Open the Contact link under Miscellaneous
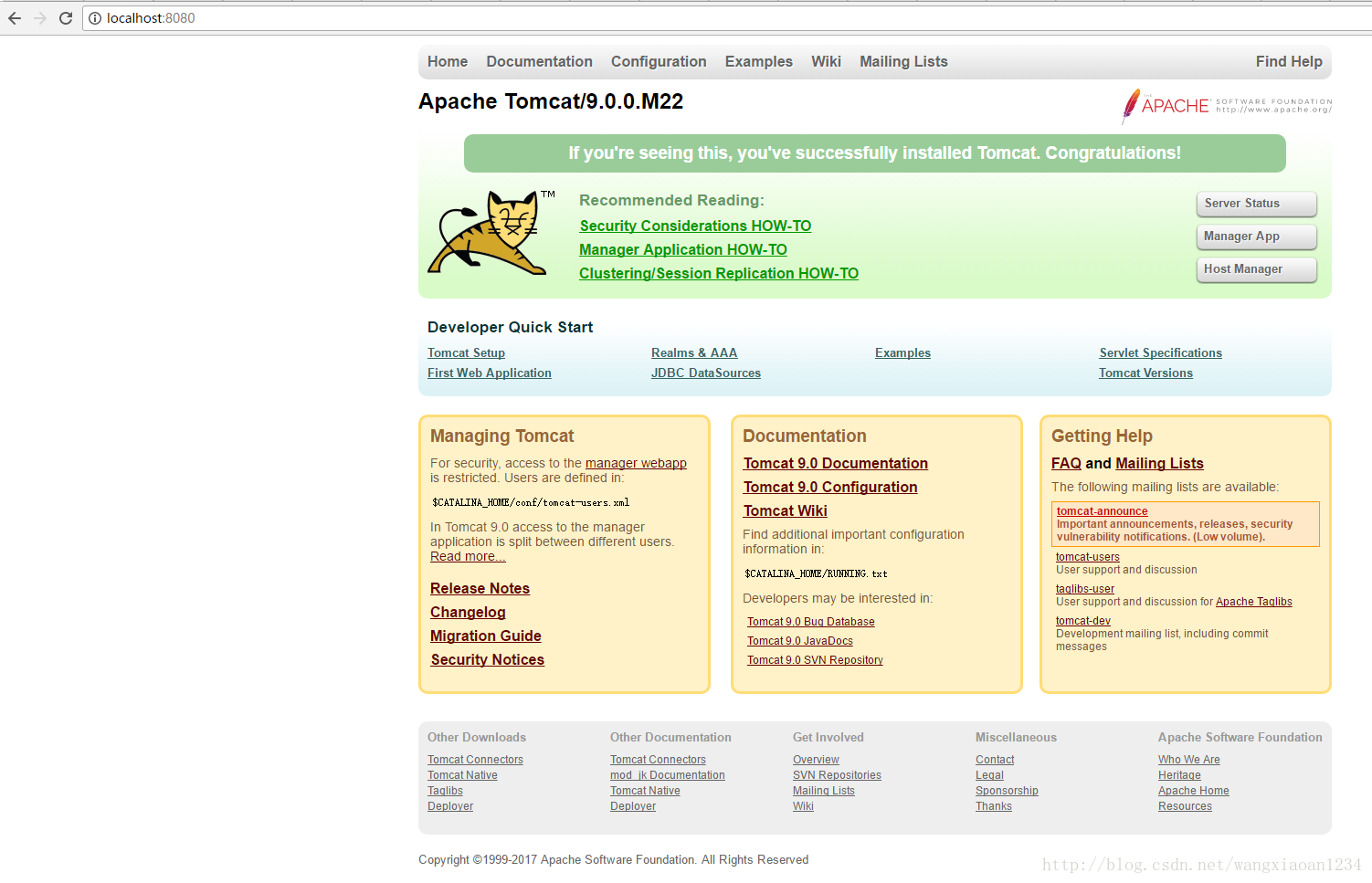The width and height of the screenshot is (1372, 883). (995, 761)
